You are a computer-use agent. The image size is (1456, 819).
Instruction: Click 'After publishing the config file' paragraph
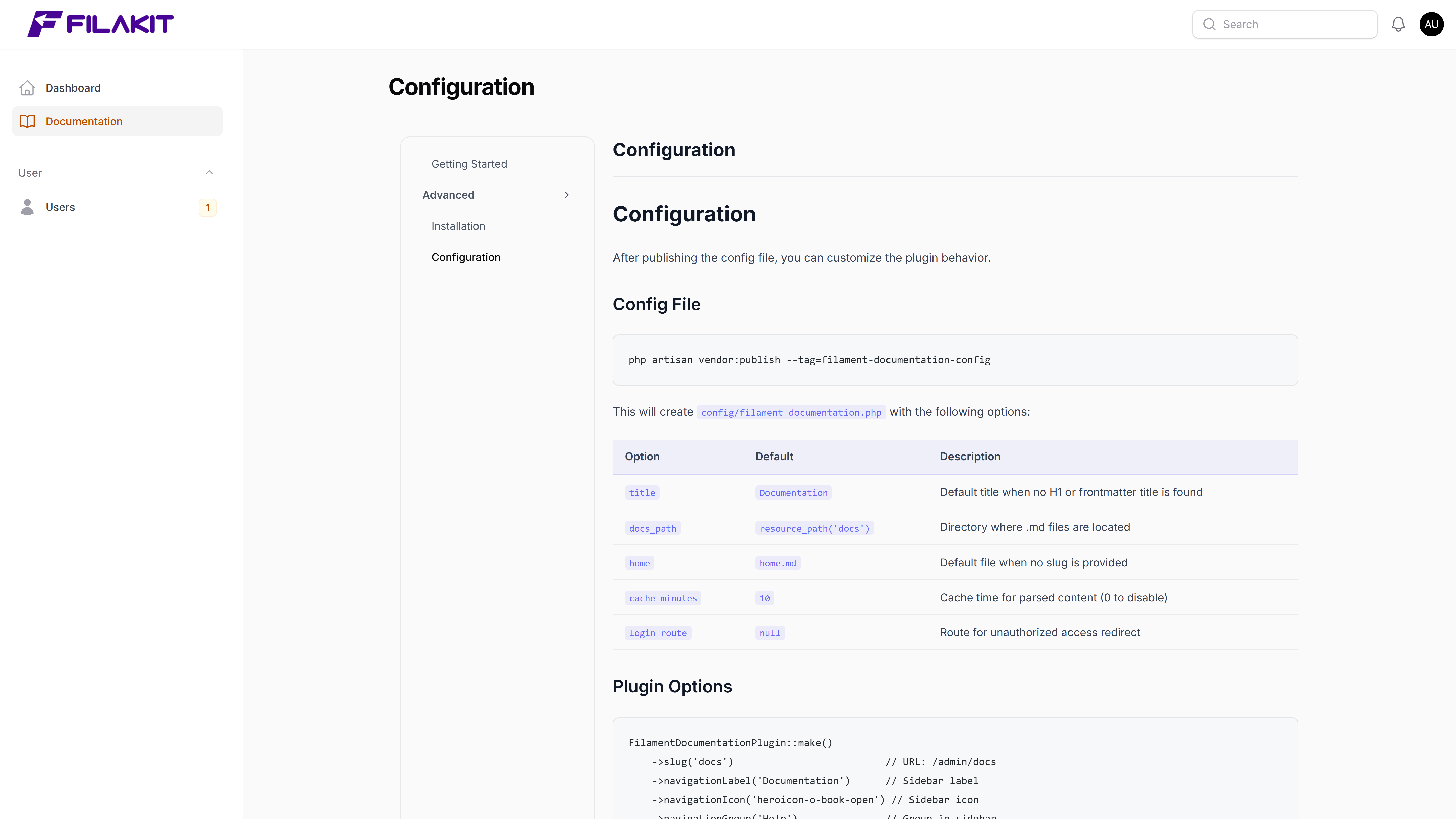click(x=802, y=258)
